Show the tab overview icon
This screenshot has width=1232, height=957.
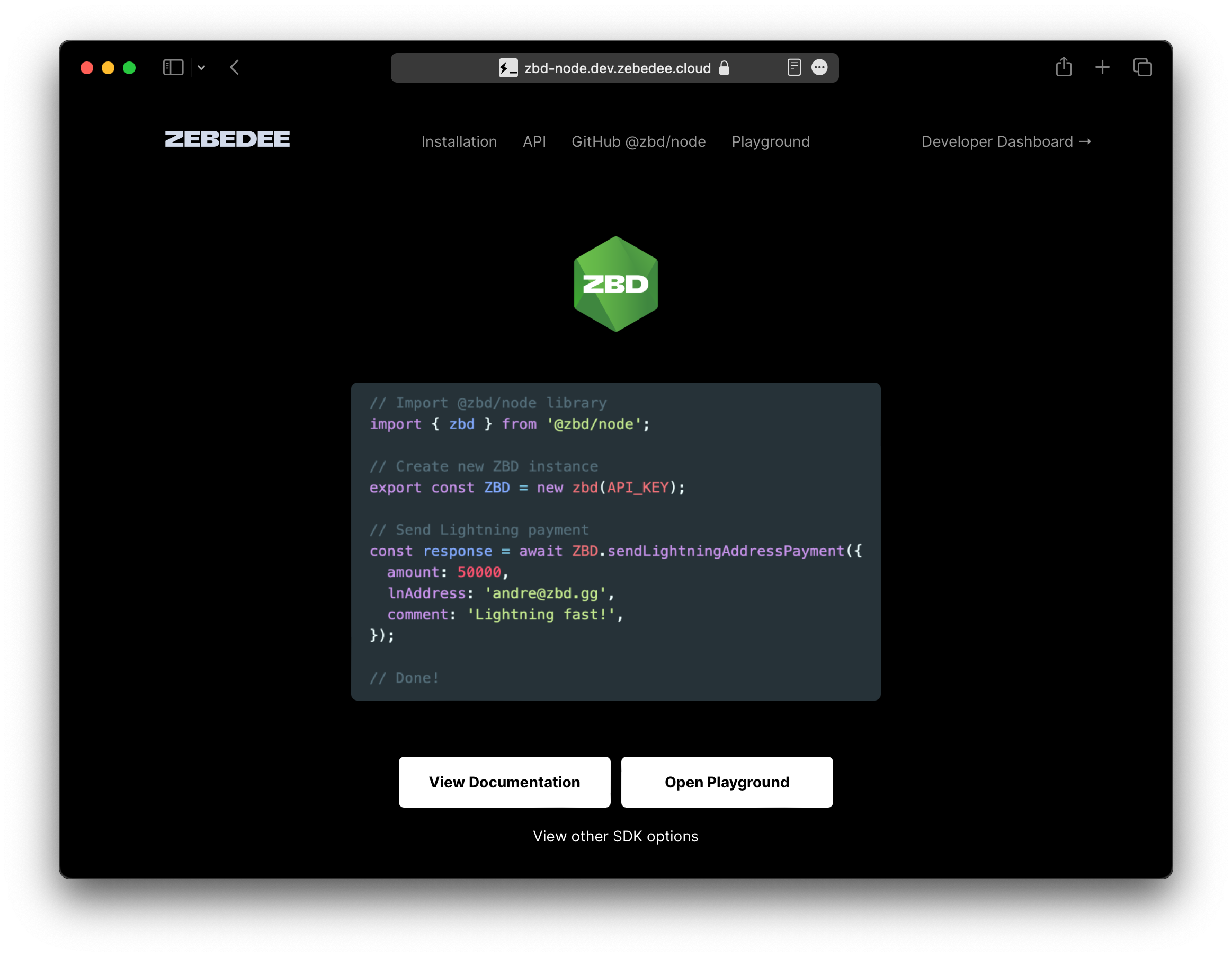point(1142,68)
